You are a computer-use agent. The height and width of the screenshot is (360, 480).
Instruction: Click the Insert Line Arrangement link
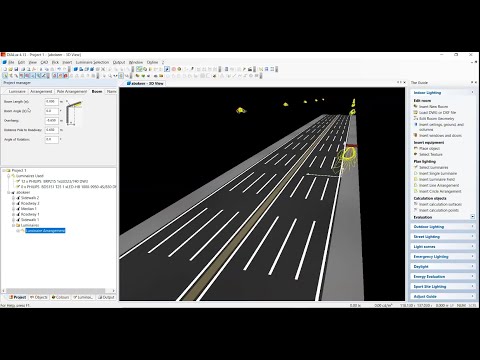(439, 185)
